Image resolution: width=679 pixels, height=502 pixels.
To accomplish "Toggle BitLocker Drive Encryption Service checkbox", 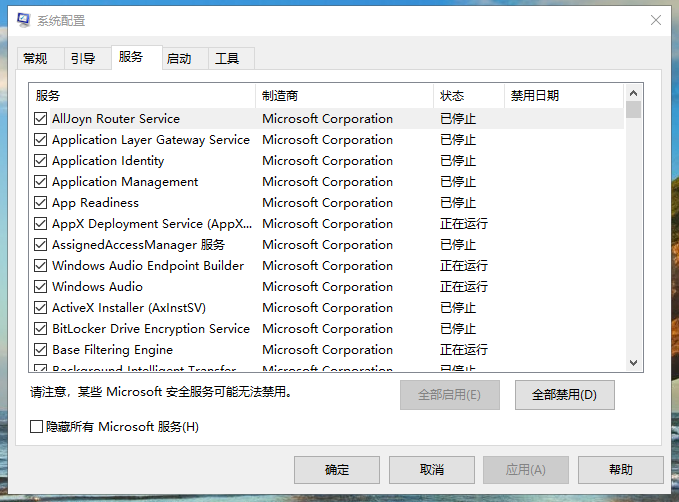I will (x=41, y=329).
